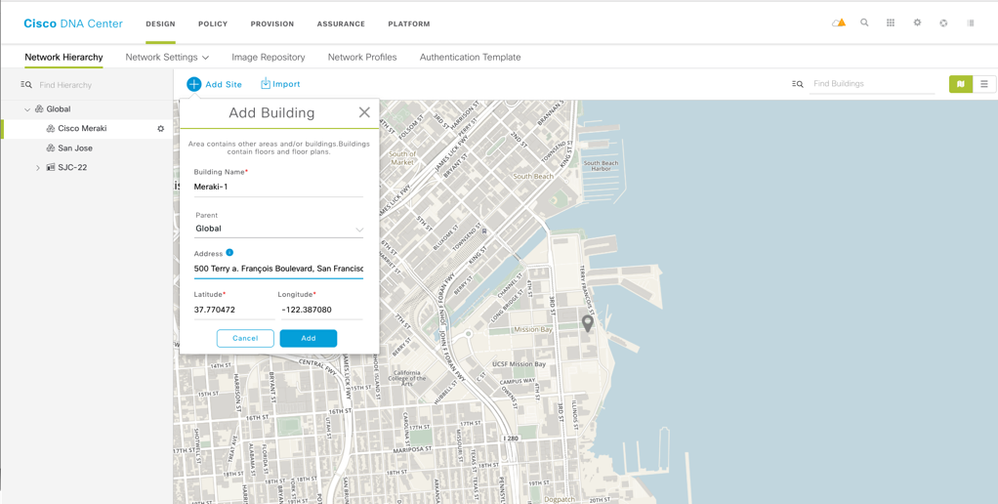Screen dimensions: 998x504
Task: Click the 'UCSF Mission Bay' map label
Action: click(x=519, y=365)
